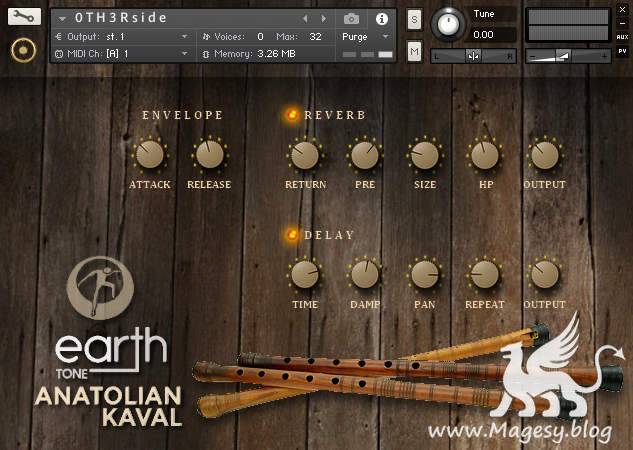The height and width of the screenshot is (450, 633).
Task: Click the Memory chip icon
Action: (x=206, y=54)
